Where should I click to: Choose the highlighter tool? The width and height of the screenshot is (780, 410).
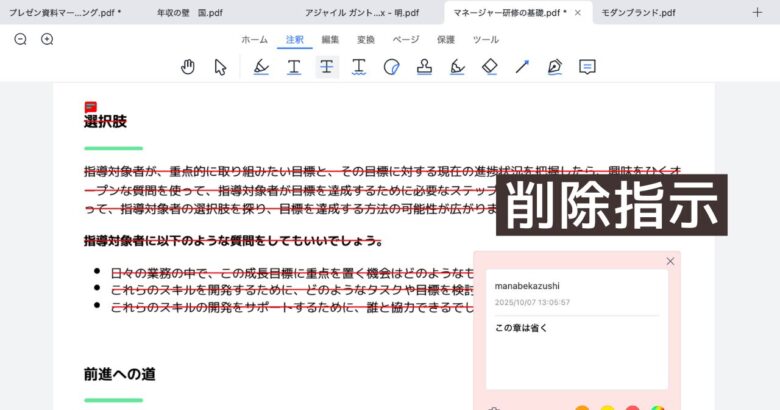pos(261,67)
